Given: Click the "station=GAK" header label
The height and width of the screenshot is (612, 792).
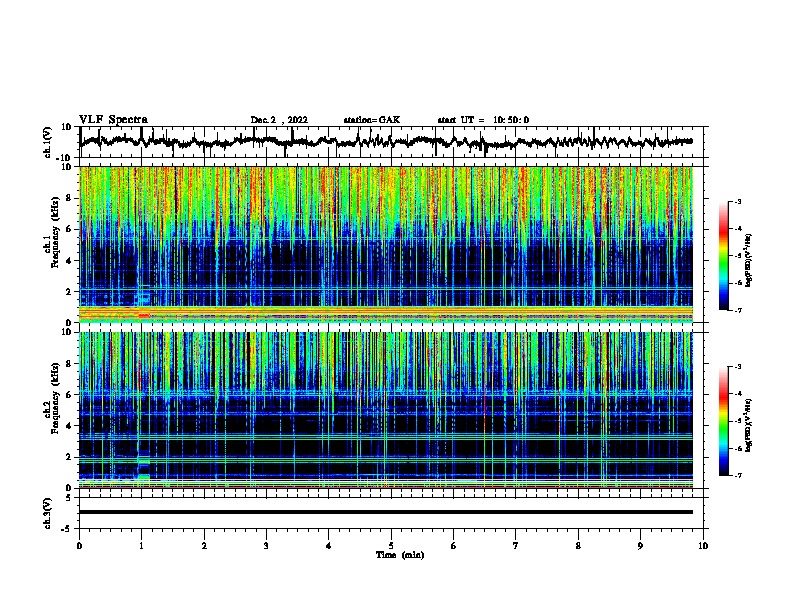Looking at the screenshot, I should click(372, 120).
